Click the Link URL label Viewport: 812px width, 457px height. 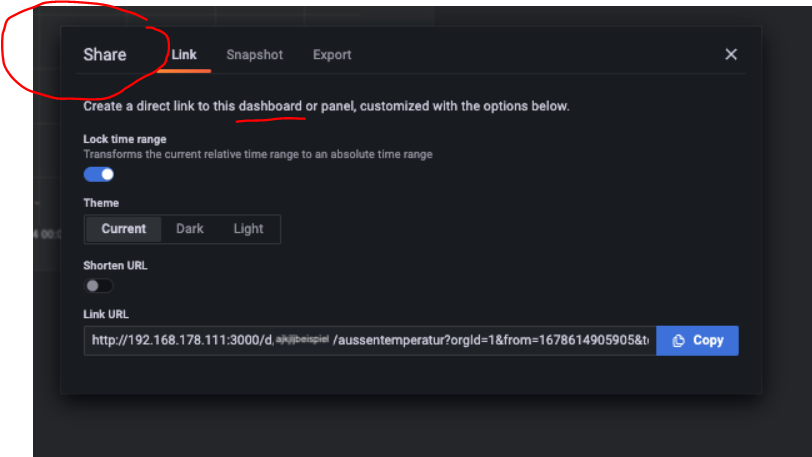tap(106, 315)
